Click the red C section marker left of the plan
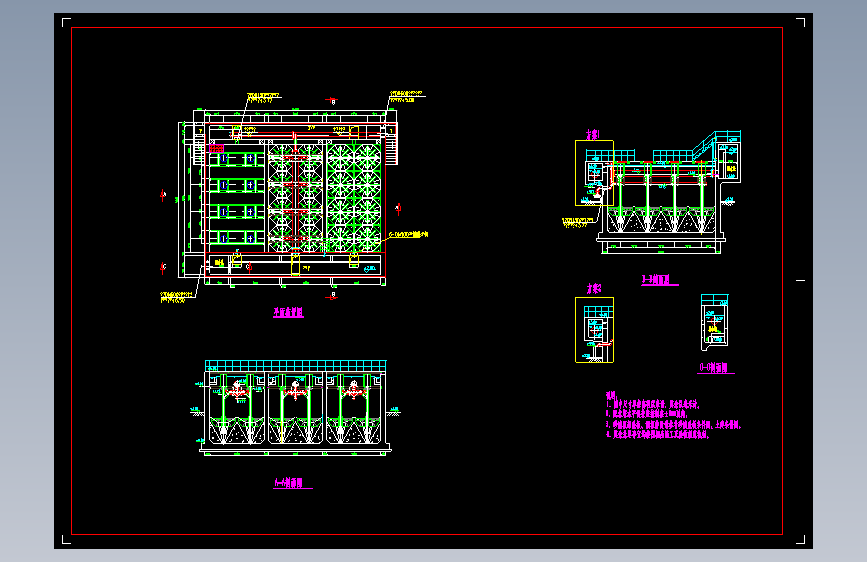Screen dimensions: 867x562 (163, 268)
